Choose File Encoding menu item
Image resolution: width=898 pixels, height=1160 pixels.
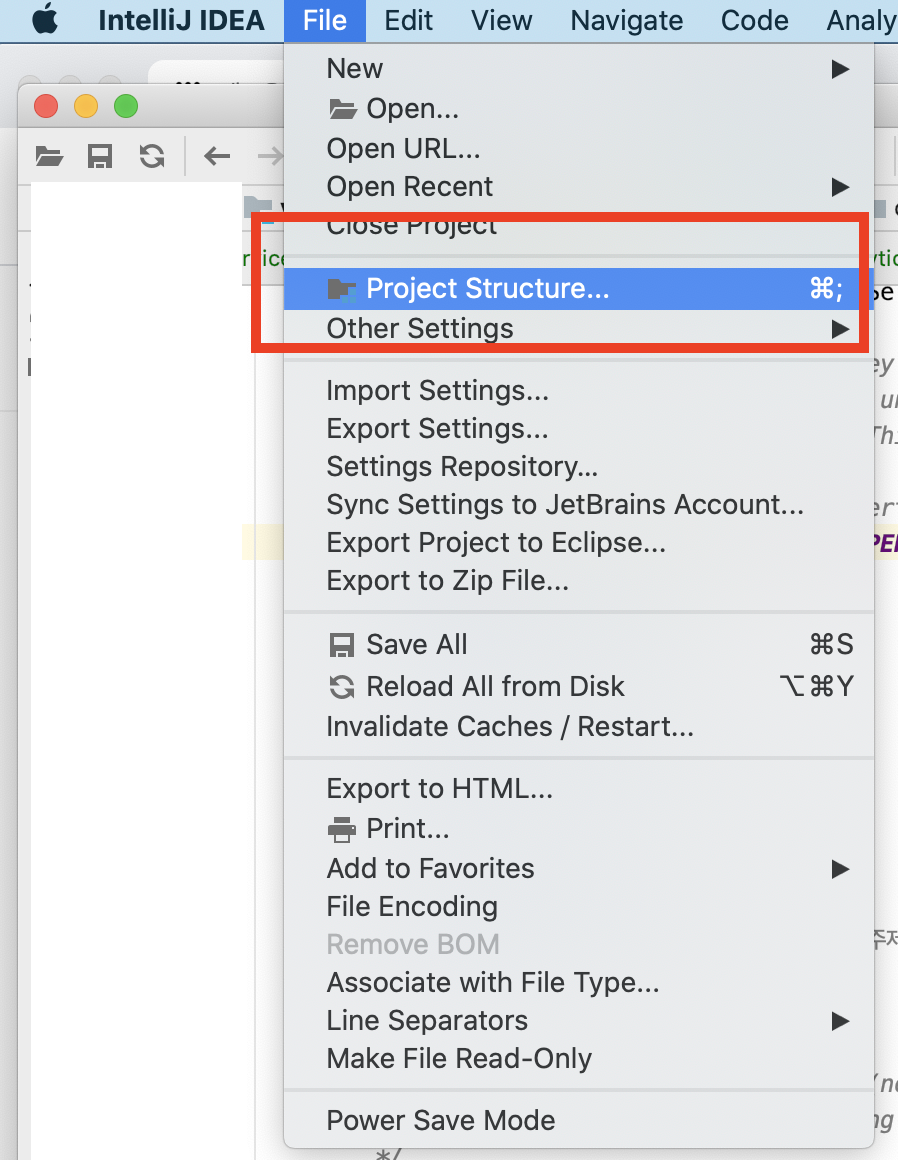coord(578,907)
